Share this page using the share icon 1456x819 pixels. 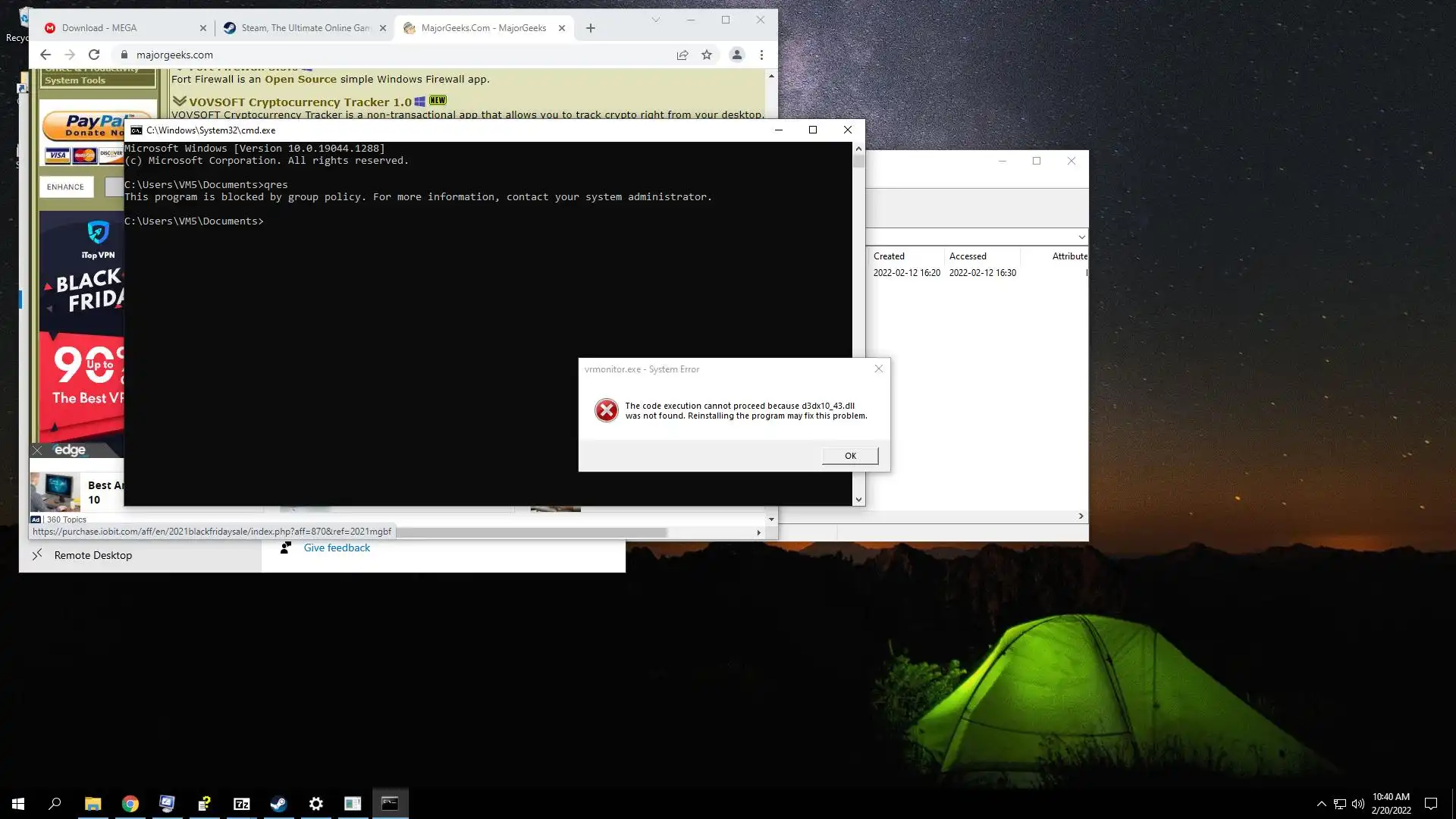click(682, 55)
